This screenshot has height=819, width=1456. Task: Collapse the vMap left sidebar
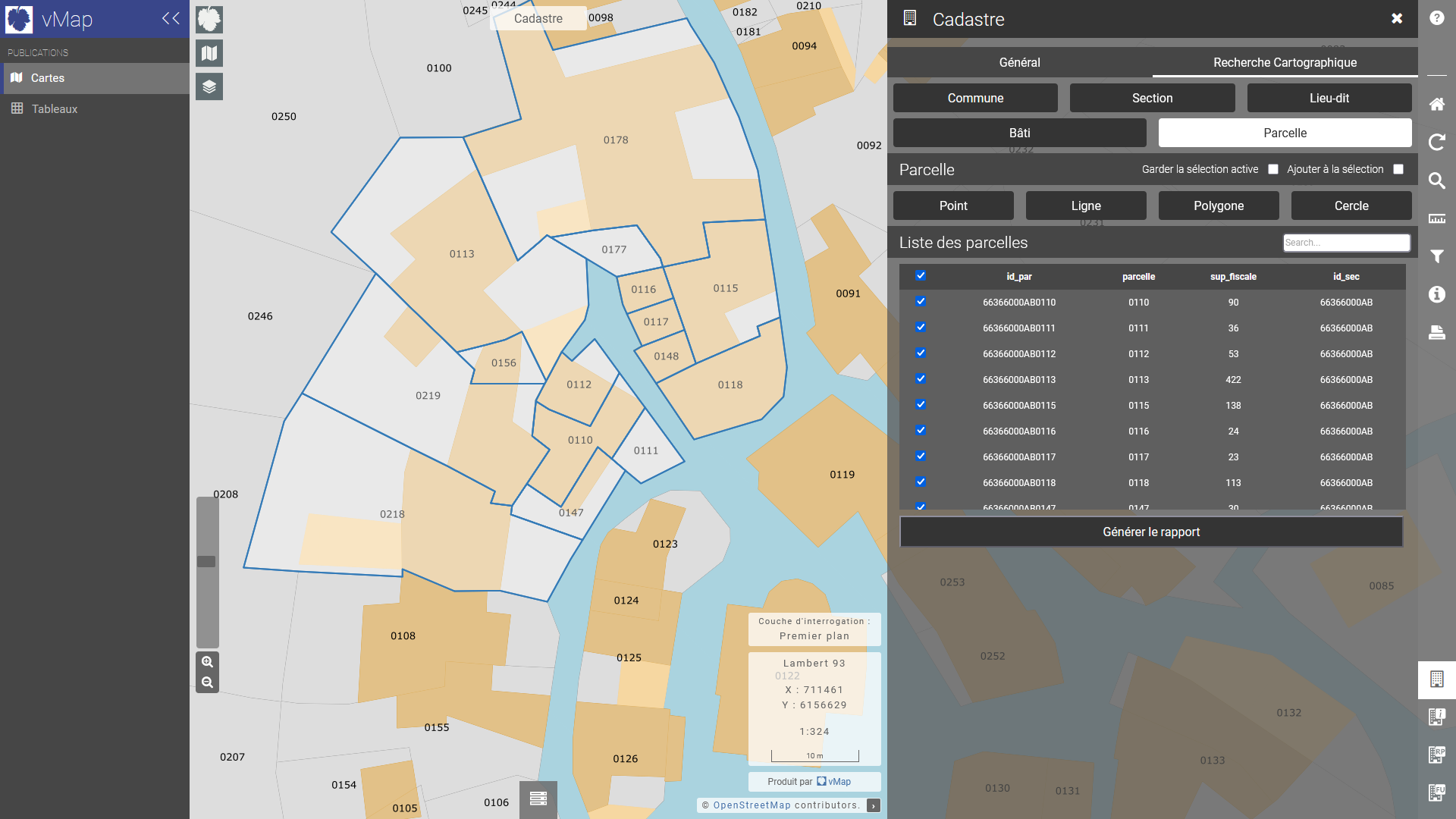(171, 18)
